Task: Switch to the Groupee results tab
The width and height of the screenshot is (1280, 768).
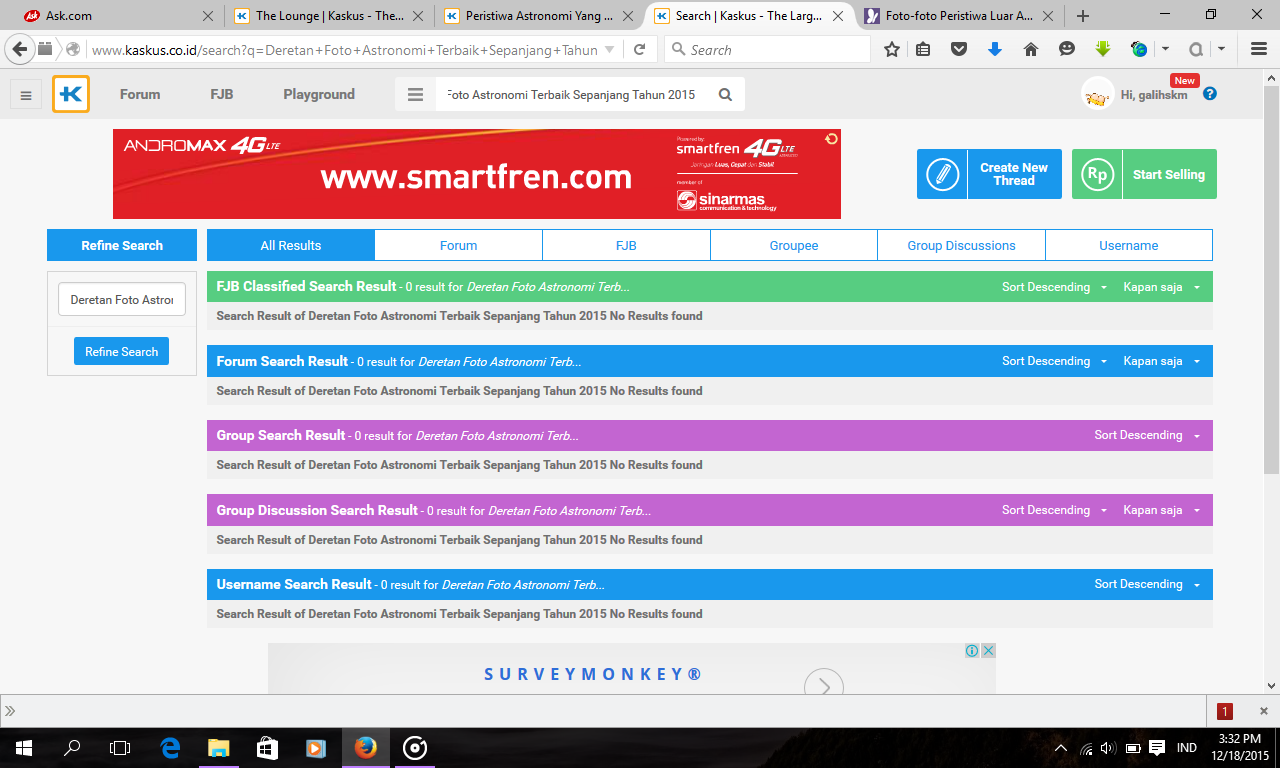Action: click(x=794, y=245)
